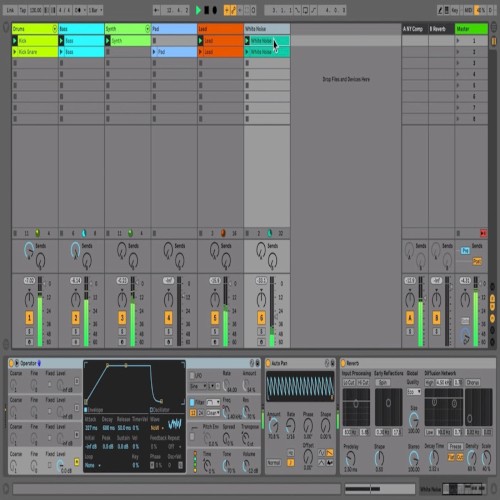Open the 1 Bar quantization menu
The height and width of the screenshot is (500, 500).
[x=95, y=10]
